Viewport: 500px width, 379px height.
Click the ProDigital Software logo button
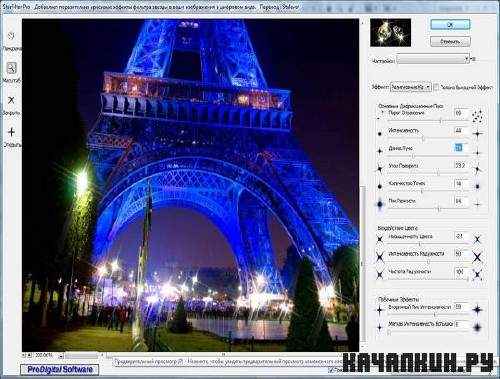60,369
